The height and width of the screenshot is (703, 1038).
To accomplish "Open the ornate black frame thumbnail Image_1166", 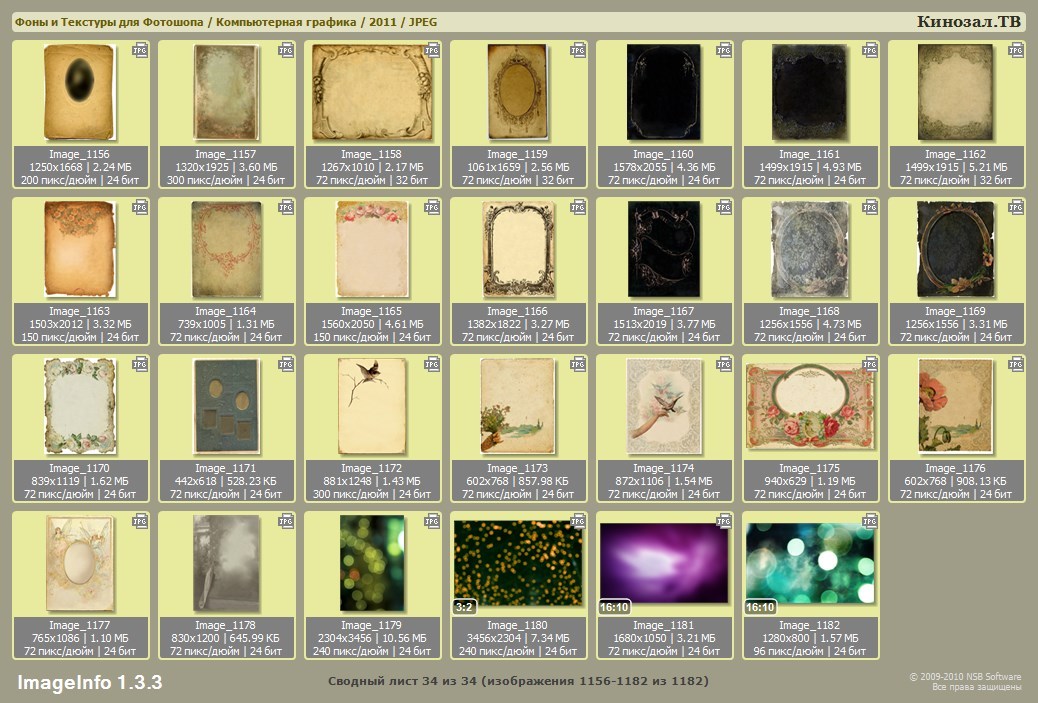I will [x=518, y=248].
